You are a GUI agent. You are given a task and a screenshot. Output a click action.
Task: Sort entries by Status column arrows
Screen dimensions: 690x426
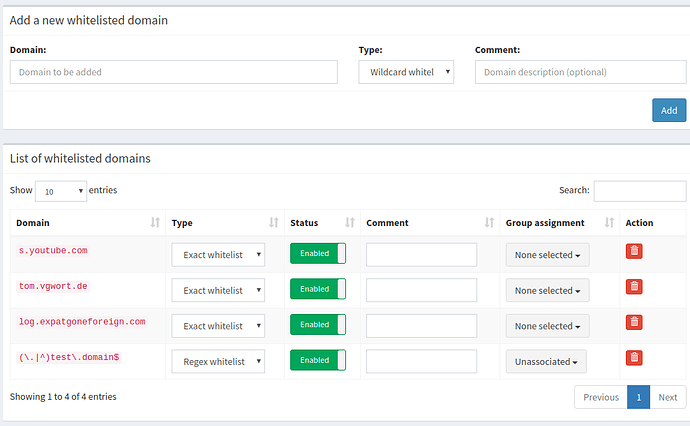(x=350, y=223)
